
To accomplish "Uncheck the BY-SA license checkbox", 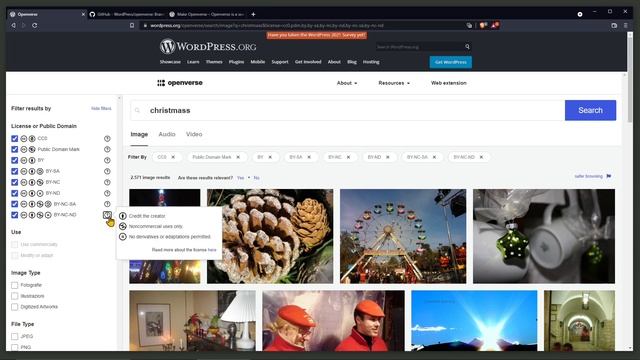I will click(x=15, y=171).
